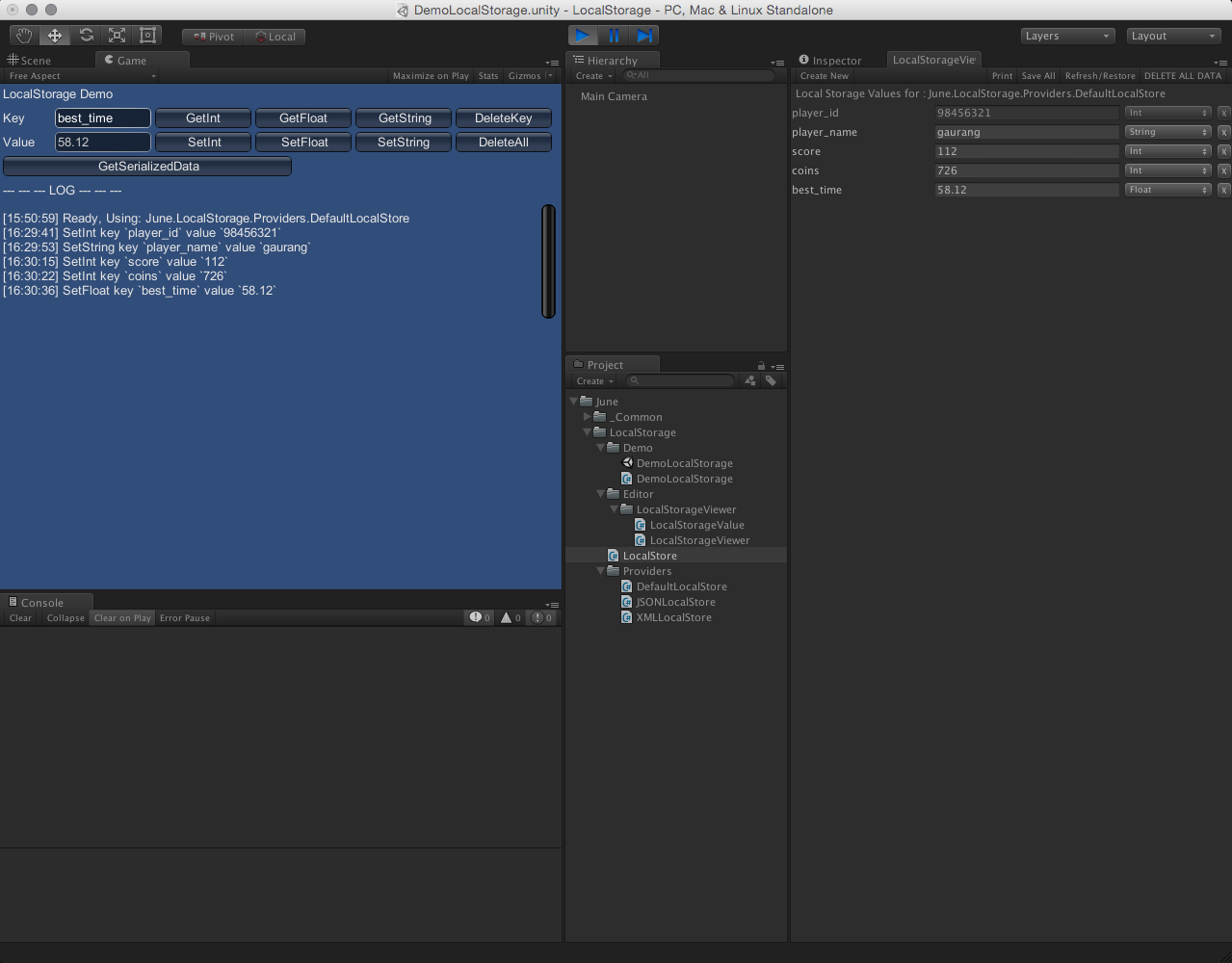1232x963 pixels.
Task: Click the Pause button
Action: click(614, 36)
